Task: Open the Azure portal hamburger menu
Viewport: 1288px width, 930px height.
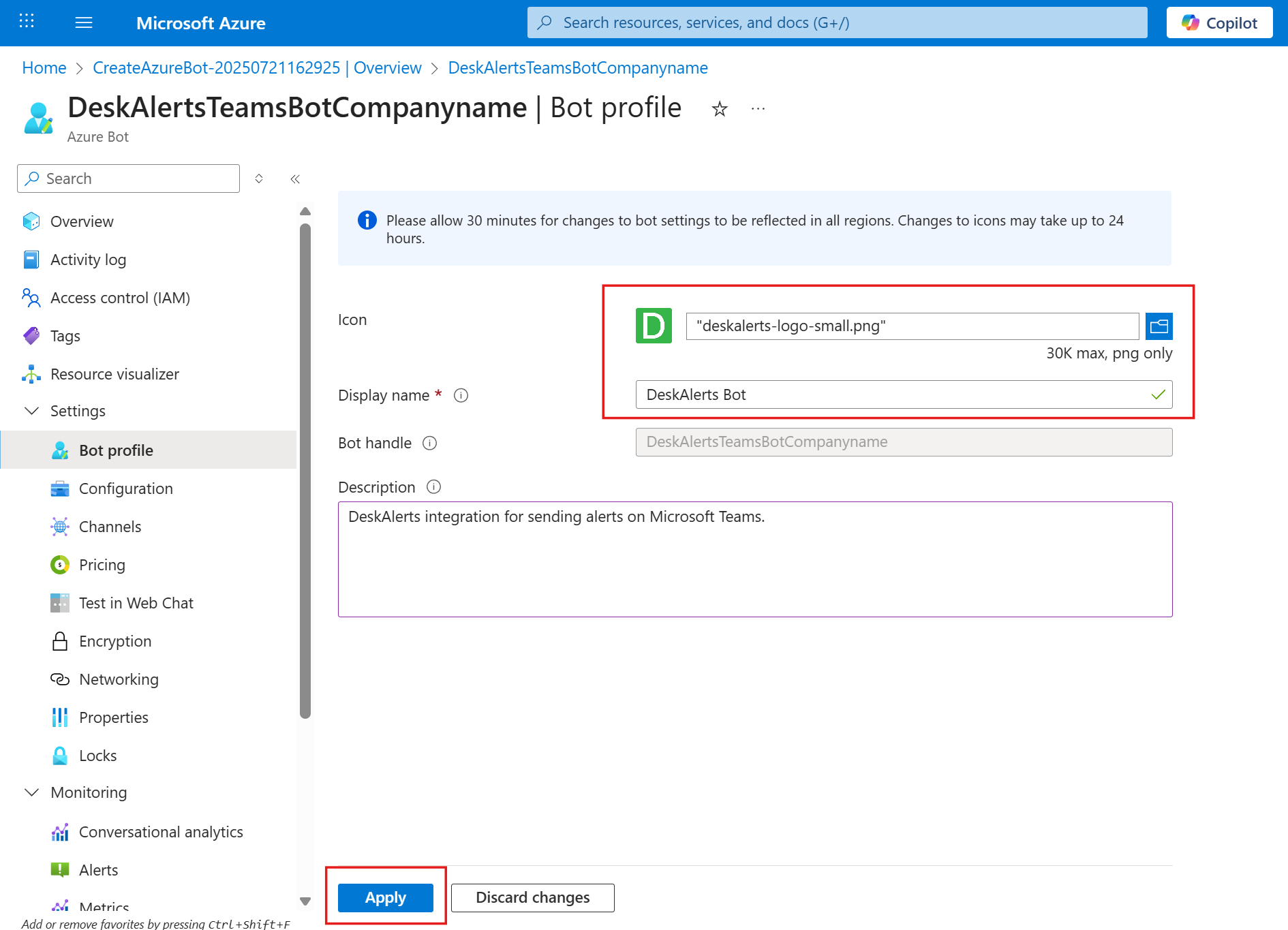Action: [x=84, y=23]
